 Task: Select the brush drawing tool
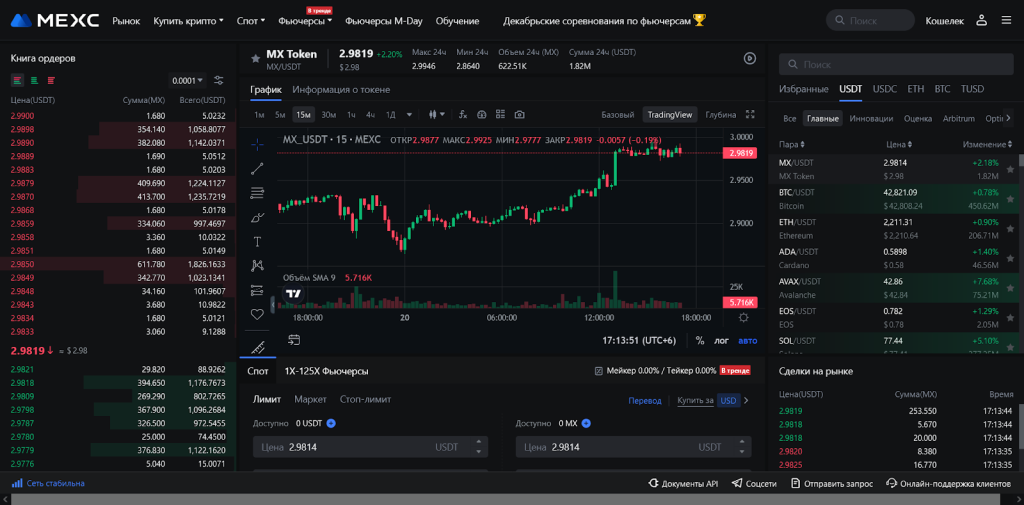[257, 218]
